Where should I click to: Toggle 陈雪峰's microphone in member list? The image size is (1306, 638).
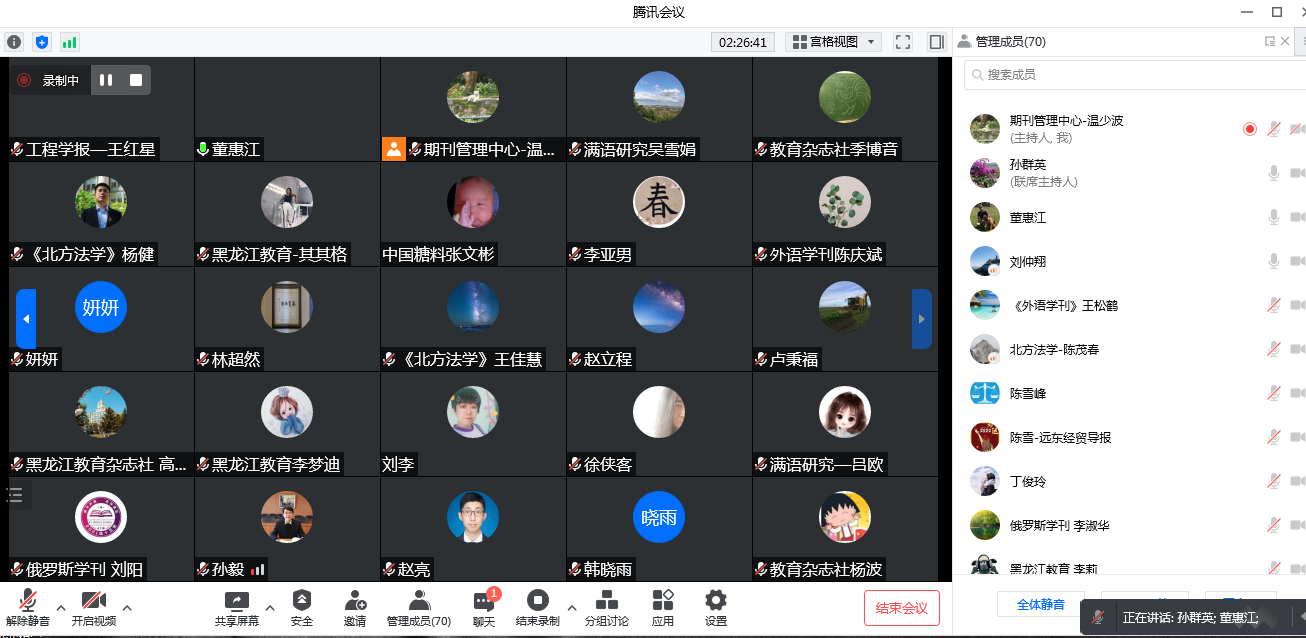coord(1274,393)
